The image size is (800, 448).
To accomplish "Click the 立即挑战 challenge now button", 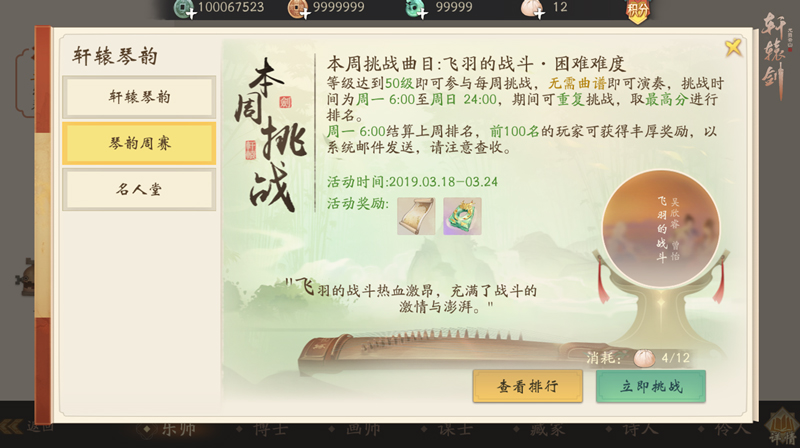I will [651, 387].
